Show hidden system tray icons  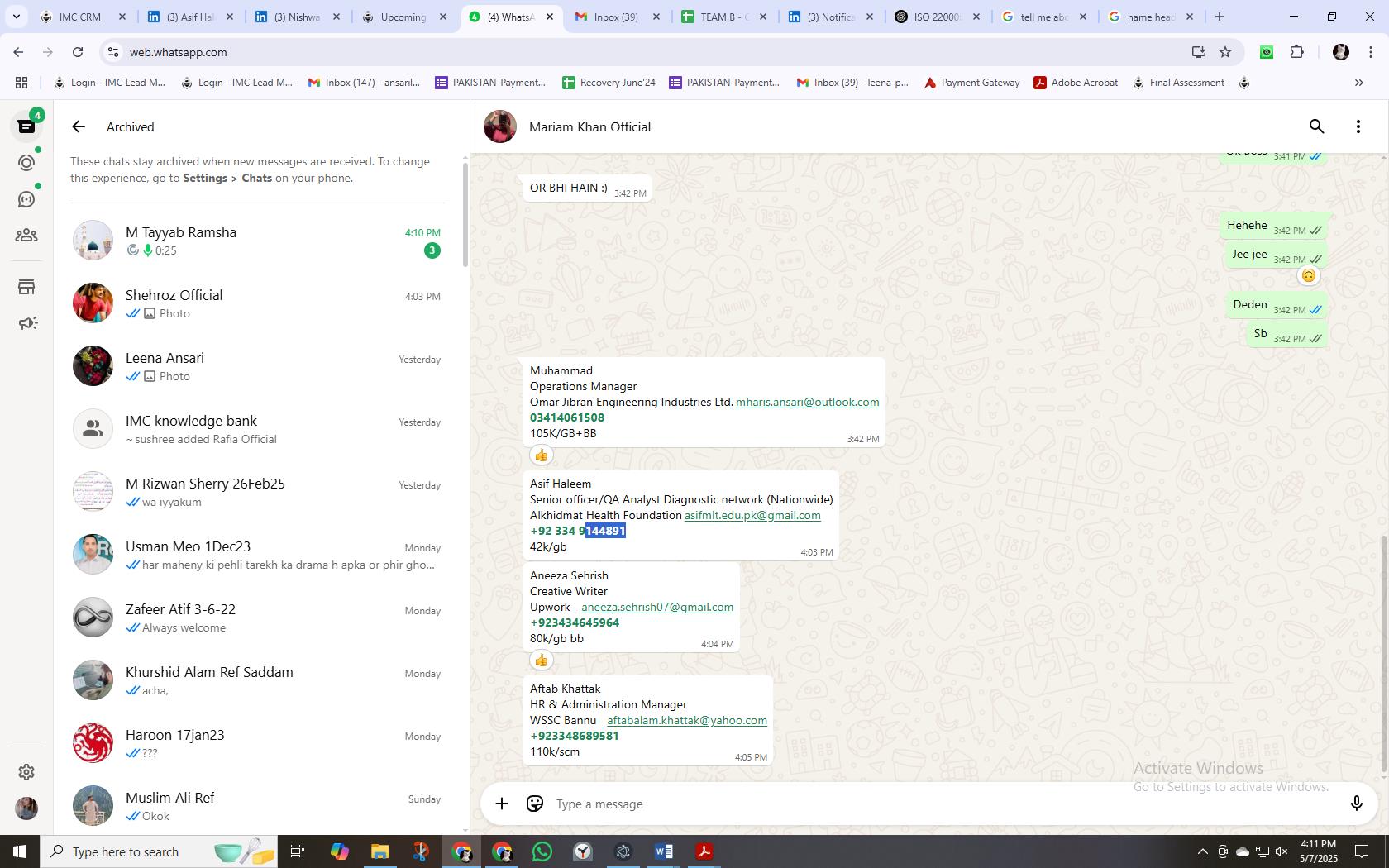(1202, 851)
